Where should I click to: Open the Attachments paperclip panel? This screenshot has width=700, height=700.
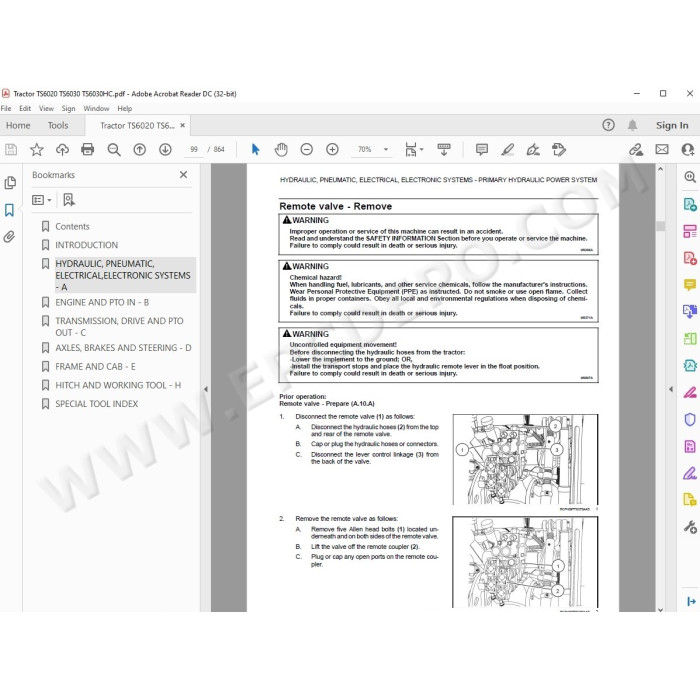tap(9, 237)
